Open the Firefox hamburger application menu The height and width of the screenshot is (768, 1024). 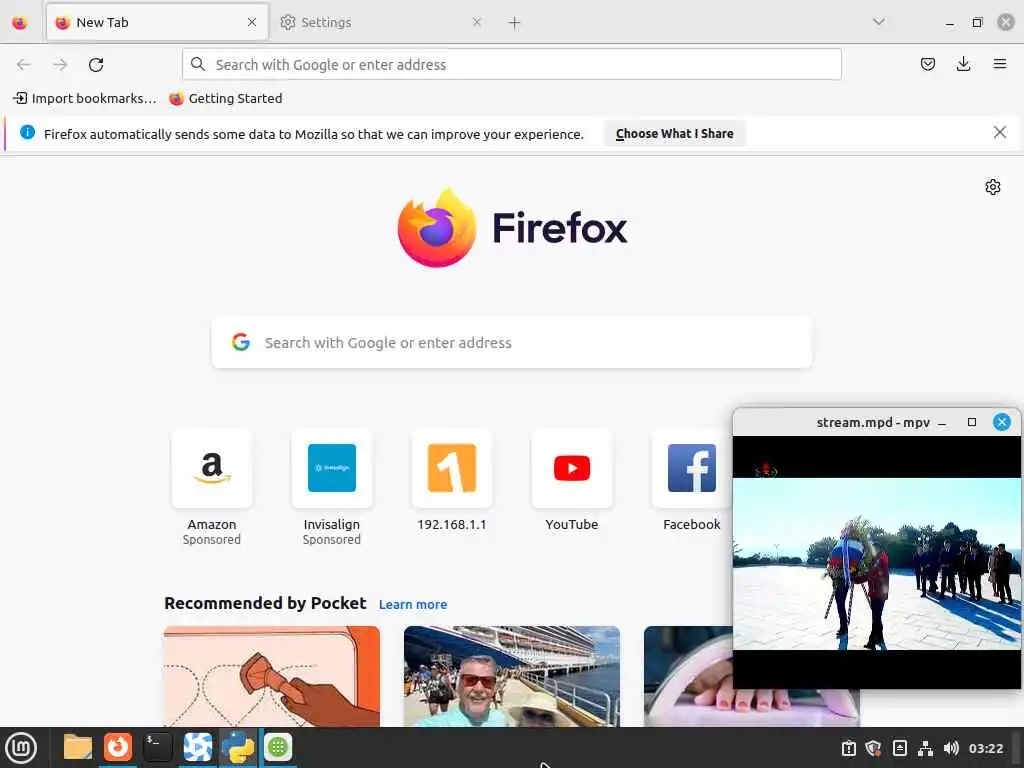999,64
